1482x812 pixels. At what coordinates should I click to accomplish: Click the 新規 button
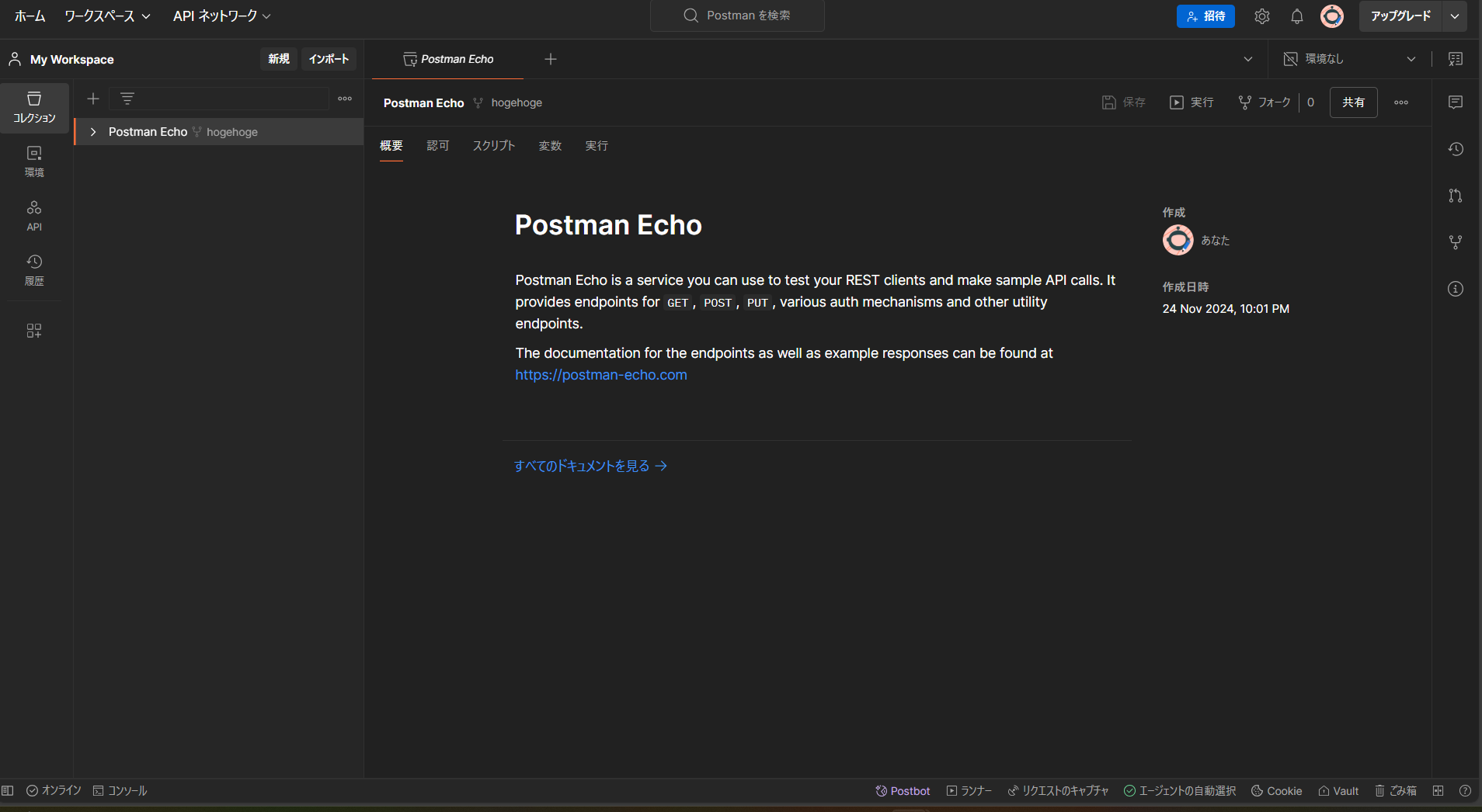(279, 59)
